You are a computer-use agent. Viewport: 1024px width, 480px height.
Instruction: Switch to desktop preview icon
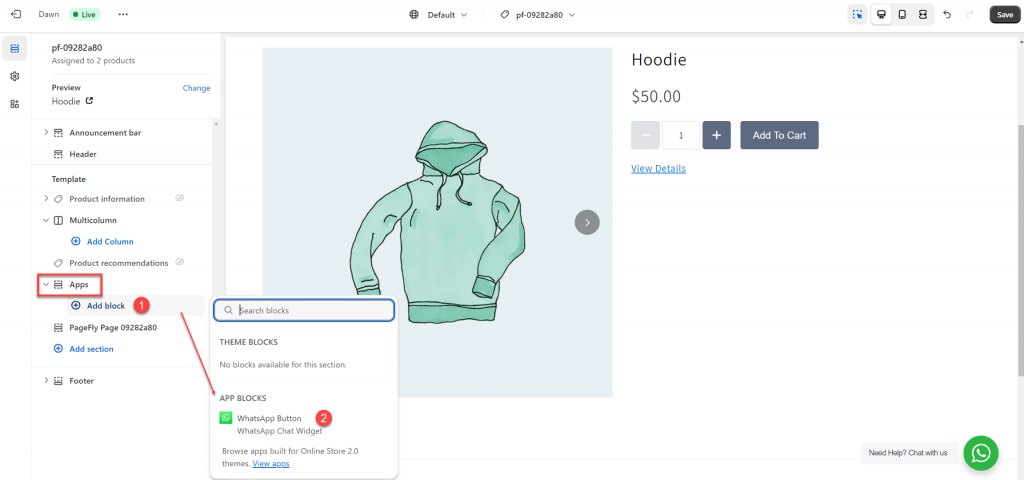point(881,15)
